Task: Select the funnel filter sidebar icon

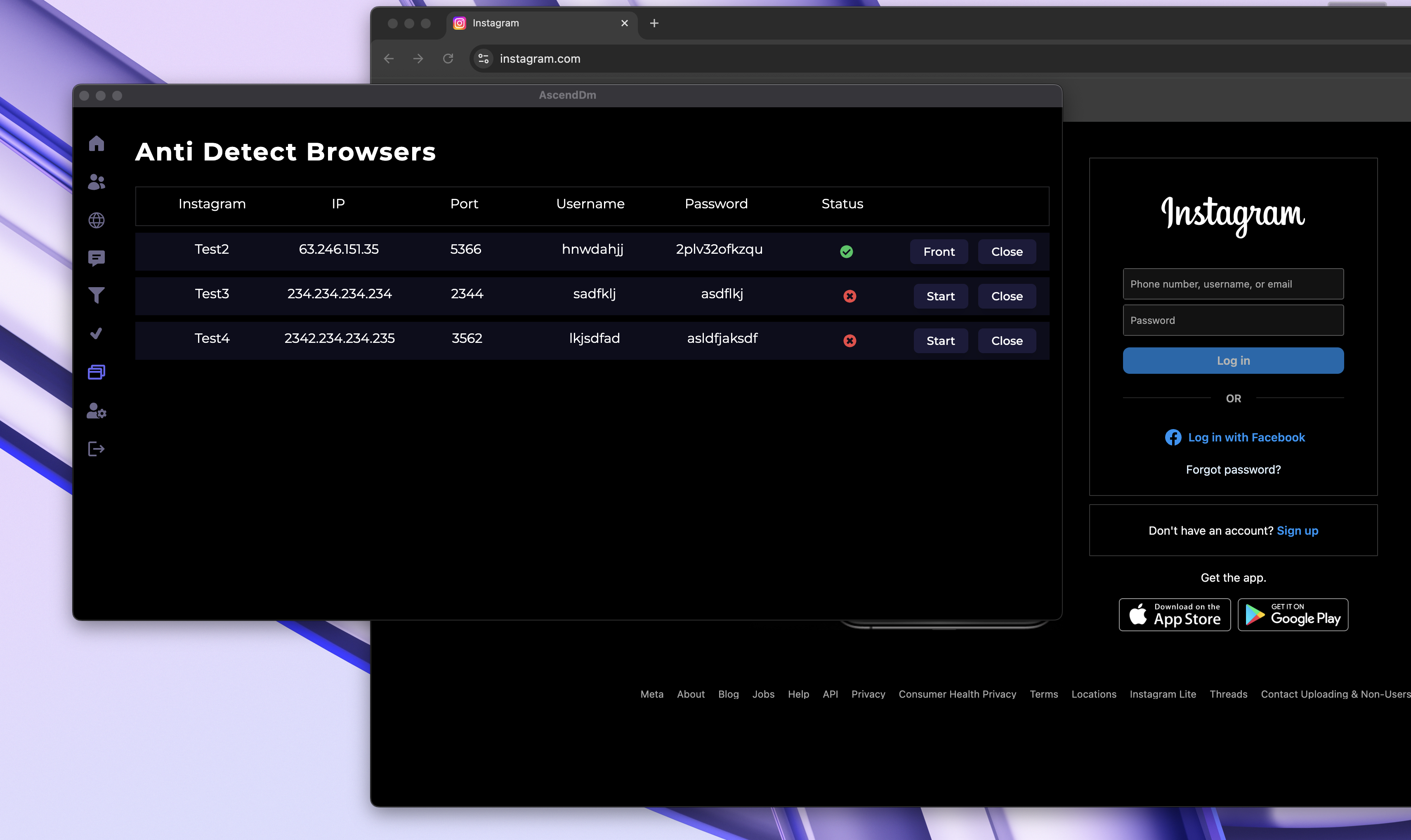Action: click(x=96, y=295)
